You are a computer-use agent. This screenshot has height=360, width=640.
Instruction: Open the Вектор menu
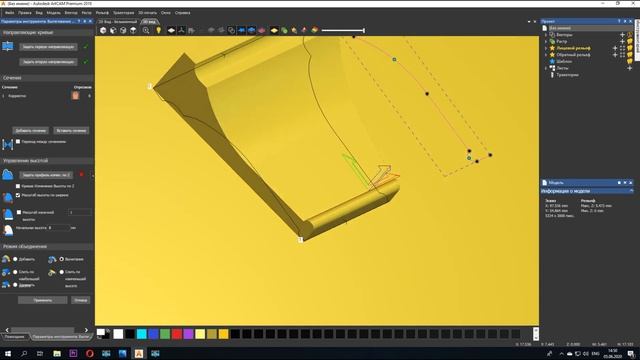71,13
